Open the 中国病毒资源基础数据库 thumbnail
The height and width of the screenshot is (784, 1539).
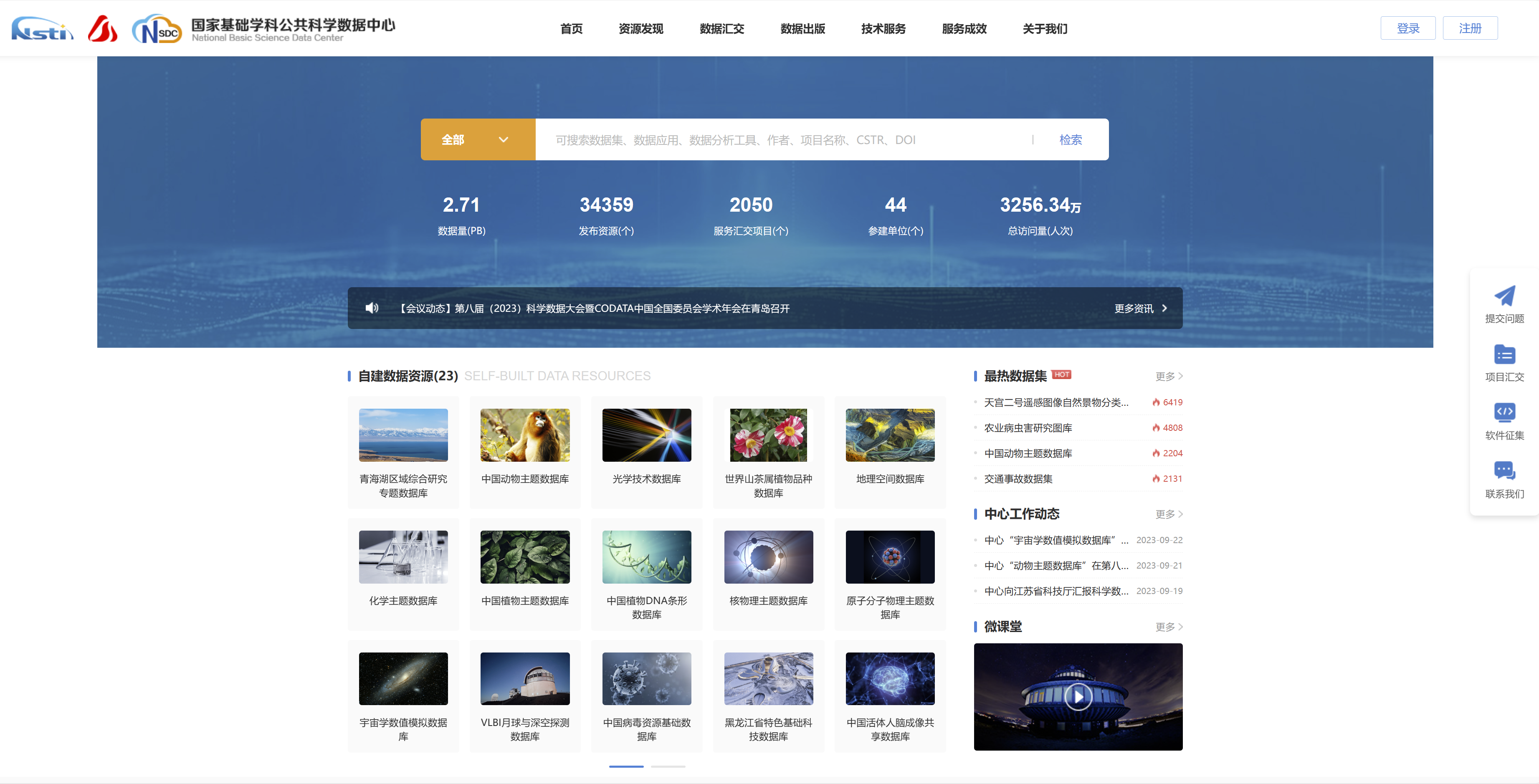646,679
